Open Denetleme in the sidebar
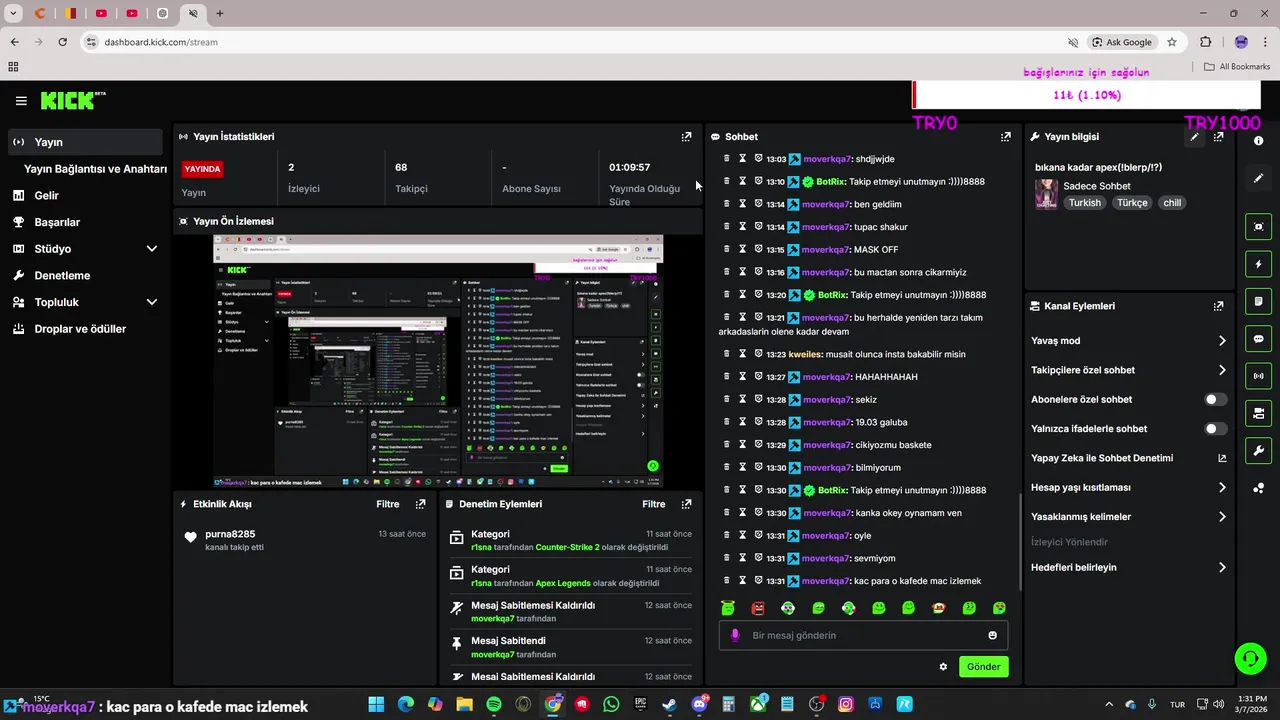 tap(85, 276)
